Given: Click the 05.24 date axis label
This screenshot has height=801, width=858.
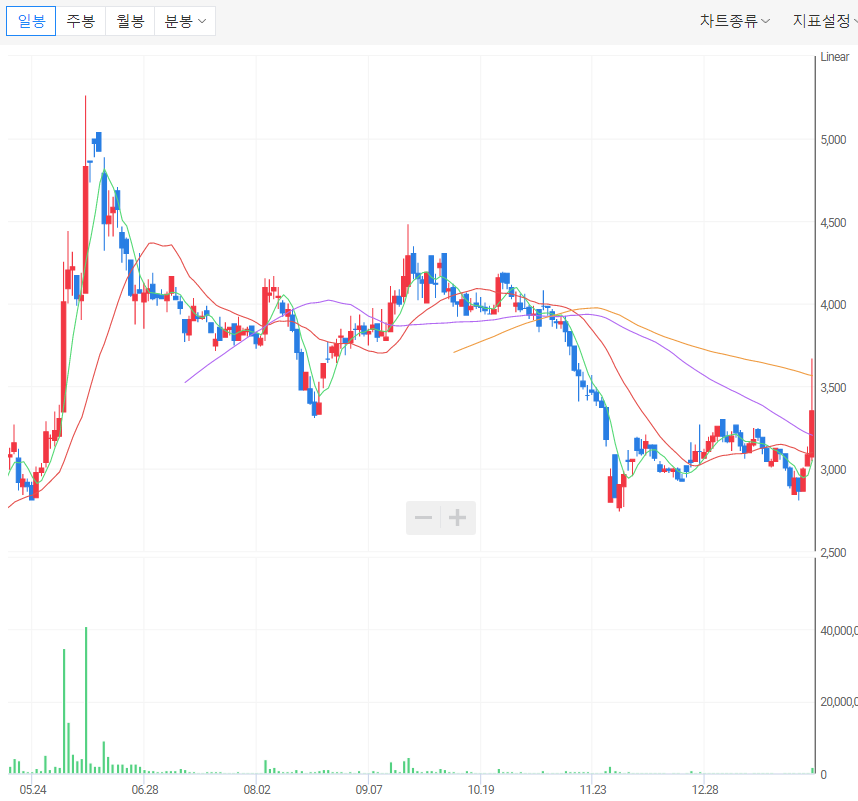Looking at the screenshot, I should tap(33, 790).
